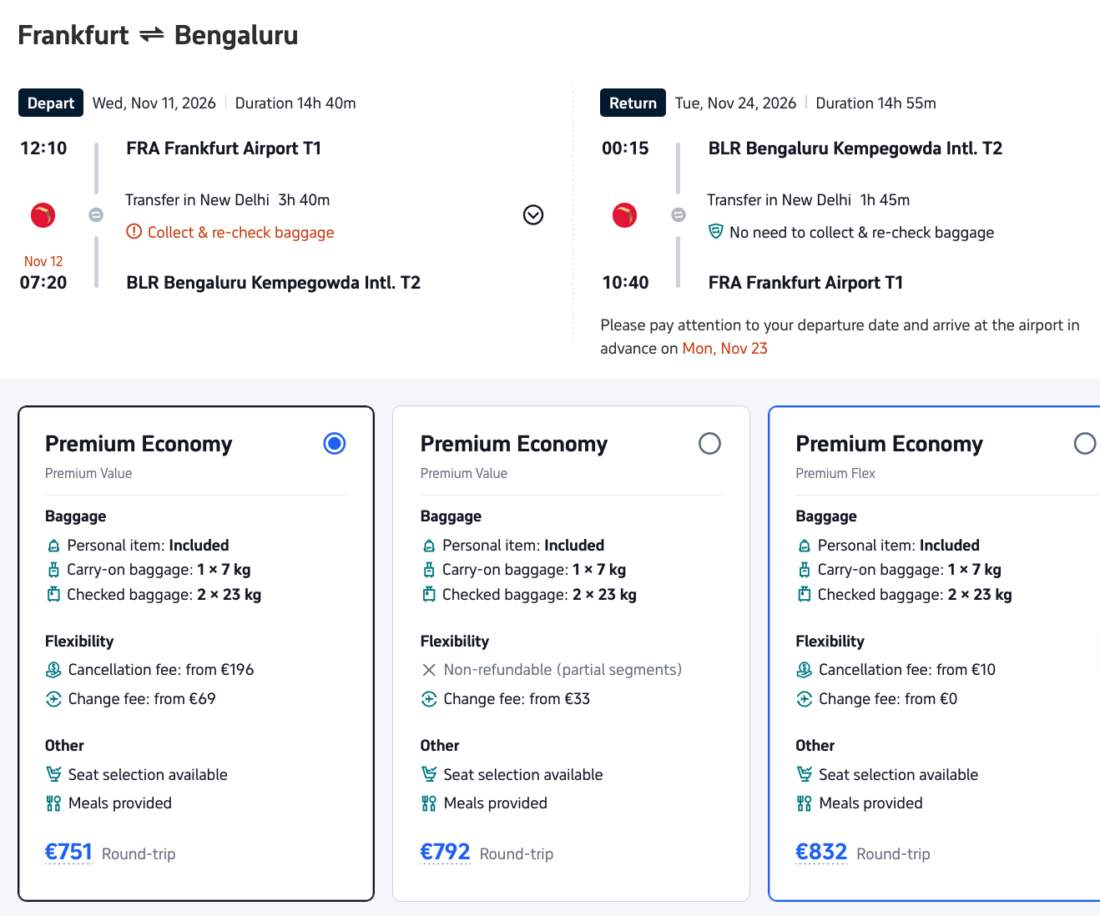Viewport: 1100px width, 916px height.
Task: Click the return transfer stop marker
Action: 678,215
